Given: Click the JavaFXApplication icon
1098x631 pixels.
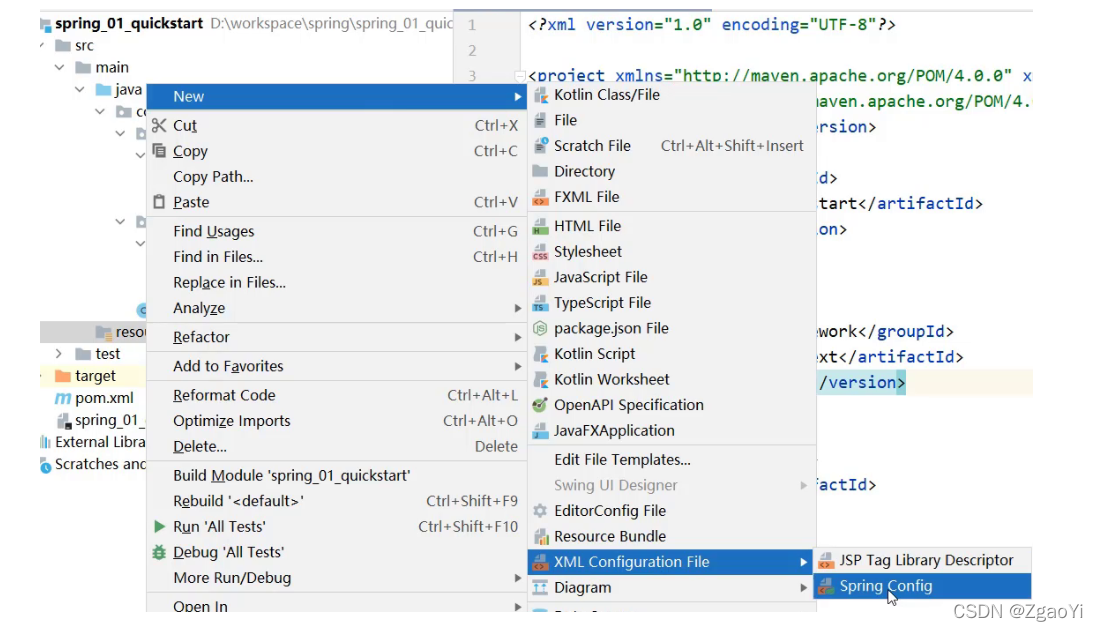Looking at the screenshot, I should click(x=540, y=431).
